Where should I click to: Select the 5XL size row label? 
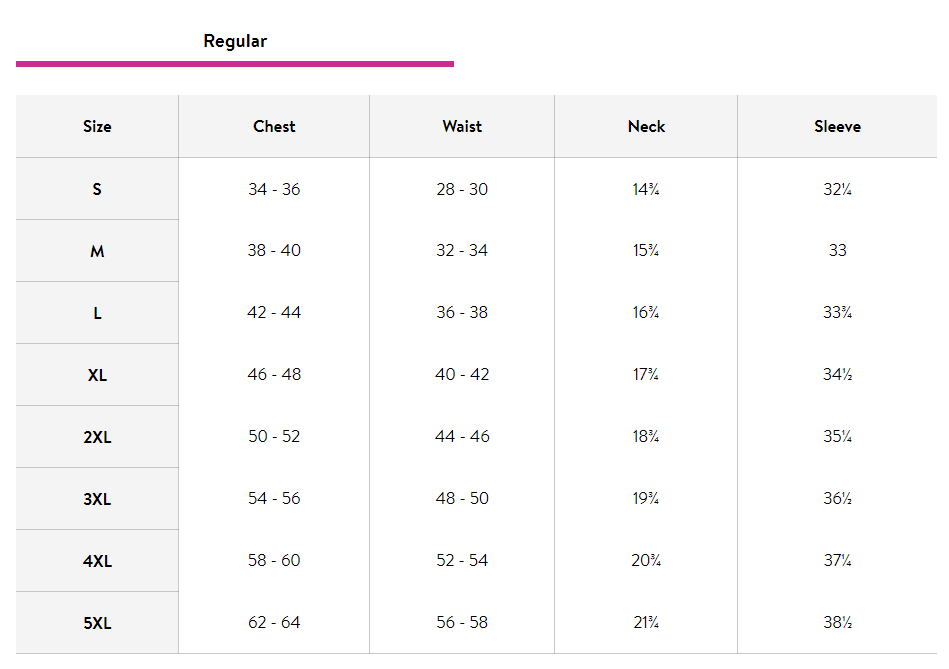click(x=97, y=623)
